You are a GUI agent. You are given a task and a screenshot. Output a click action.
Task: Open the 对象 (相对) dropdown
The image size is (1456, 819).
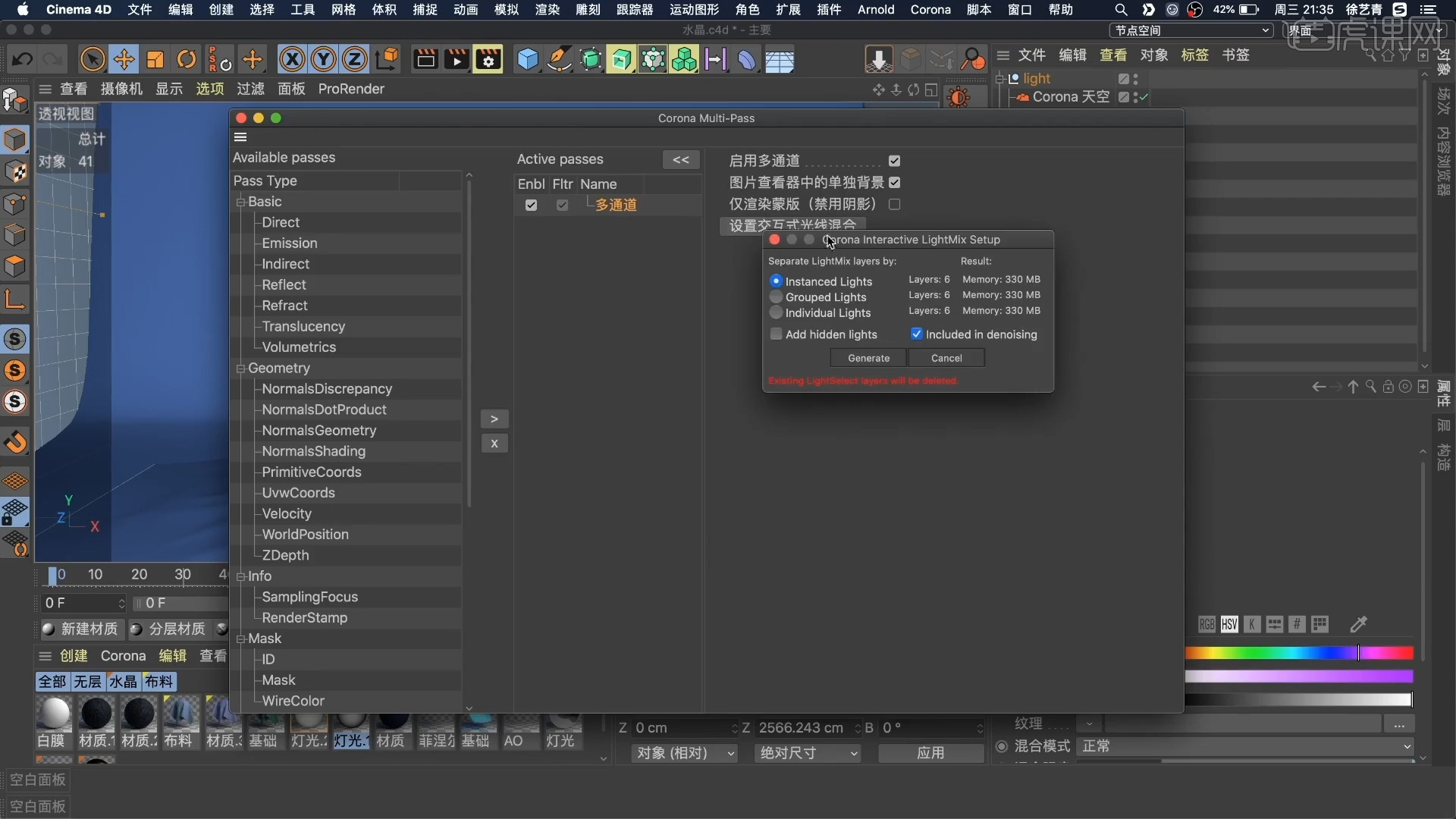coord(685,753)
